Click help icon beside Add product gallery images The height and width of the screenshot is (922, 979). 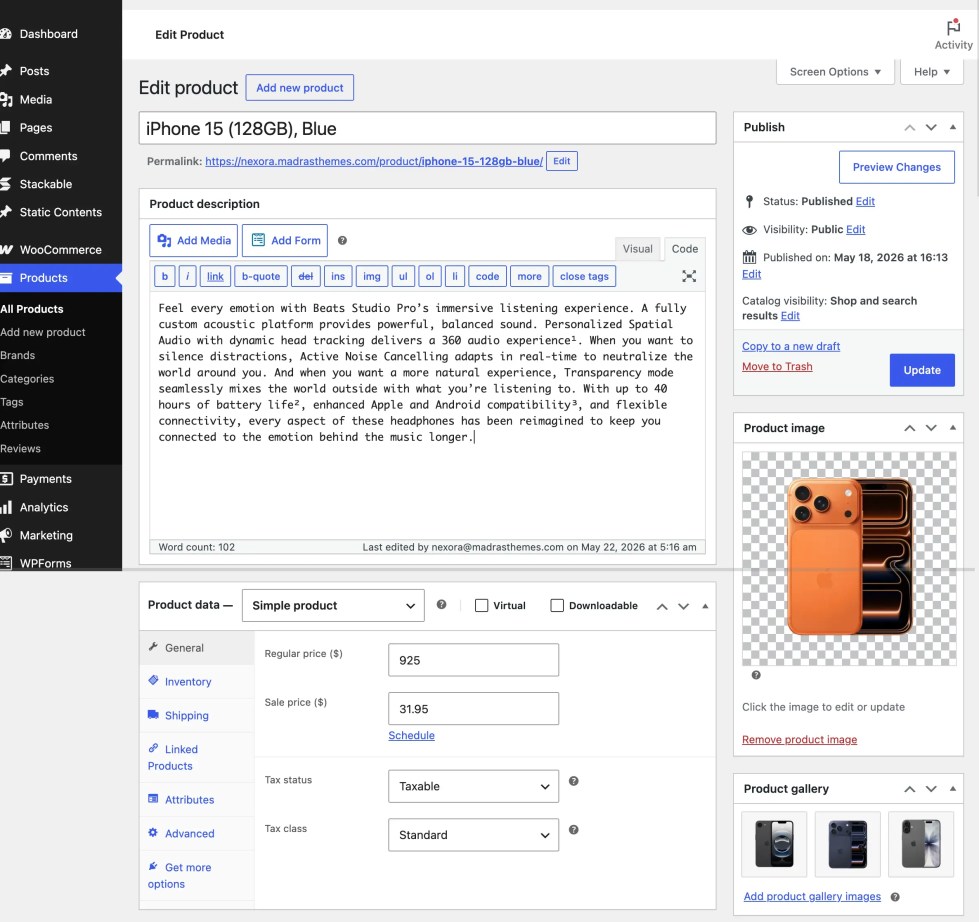[x=895, y=896]
